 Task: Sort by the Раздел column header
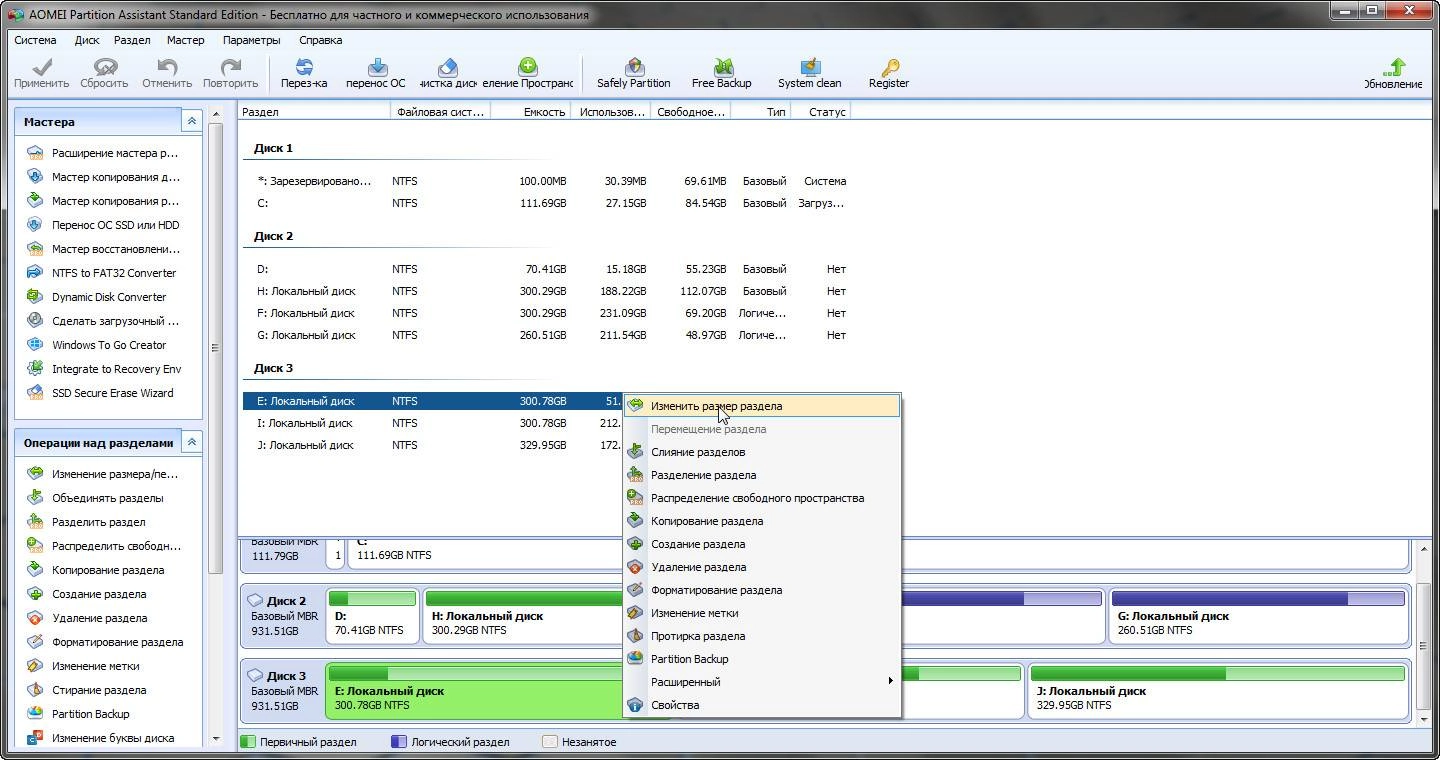314,112
